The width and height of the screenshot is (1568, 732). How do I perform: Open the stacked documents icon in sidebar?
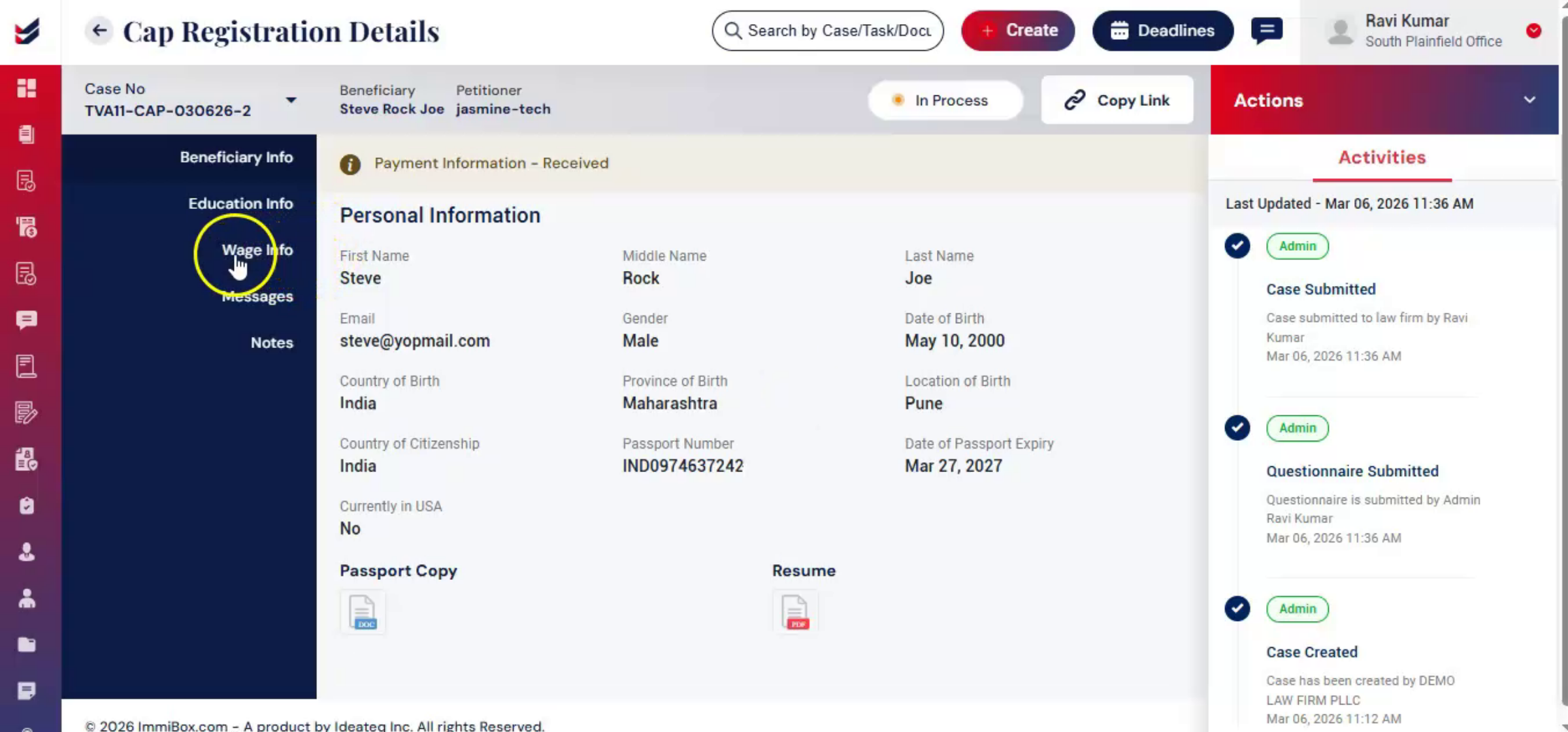pyautogui.click(x=26, y=134)
